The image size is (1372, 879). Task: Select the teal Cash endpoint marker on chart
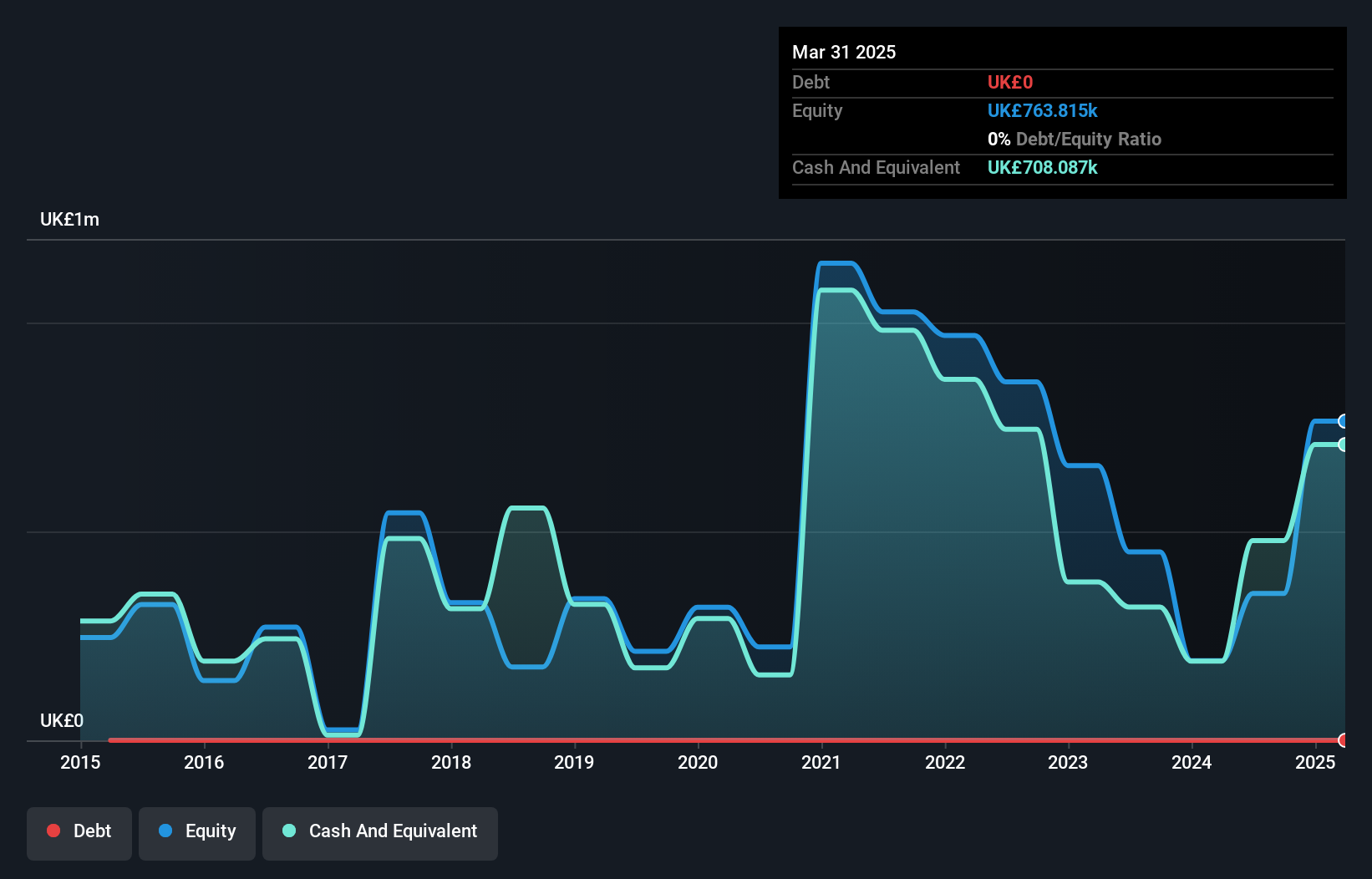pyautogui.click(x=1343, y=445)
